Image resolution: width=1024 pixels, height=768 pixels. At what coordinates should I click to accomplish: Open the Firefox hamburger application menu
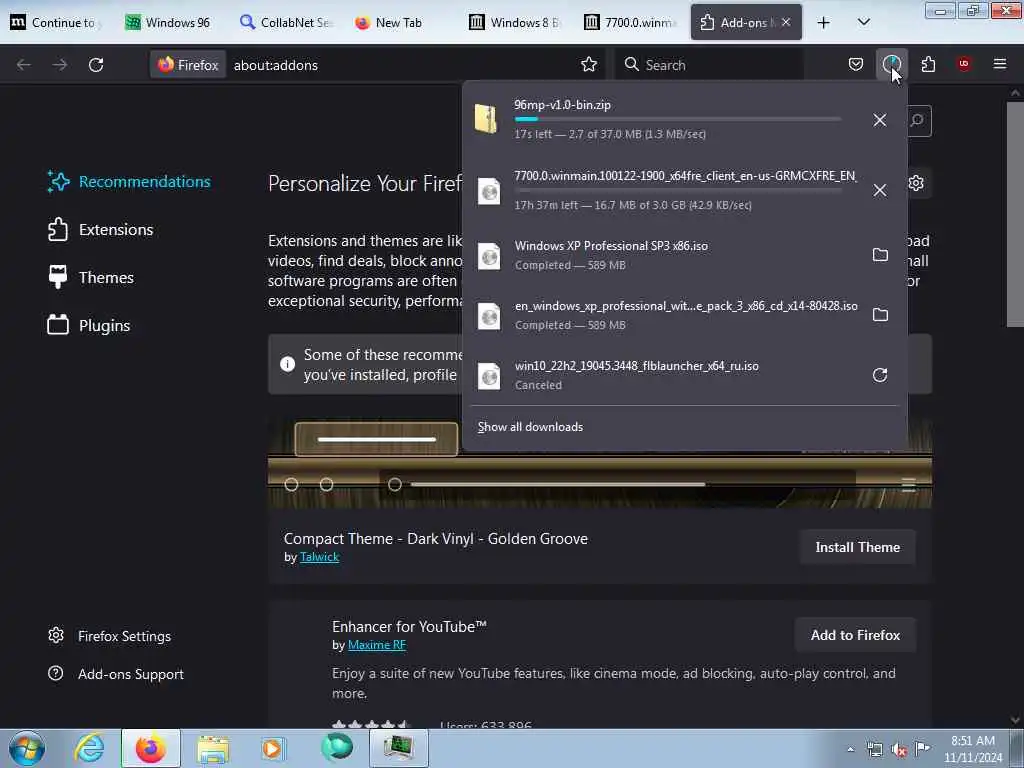pyautogui.click(x=1000, y=64)
